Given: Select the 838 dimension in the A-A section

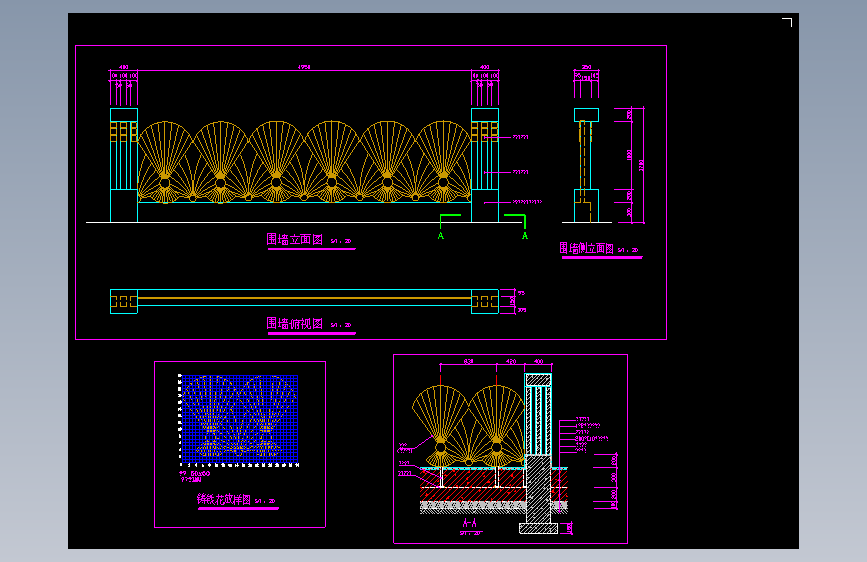Looking at the screenshot, I should [x=468, y=361].
